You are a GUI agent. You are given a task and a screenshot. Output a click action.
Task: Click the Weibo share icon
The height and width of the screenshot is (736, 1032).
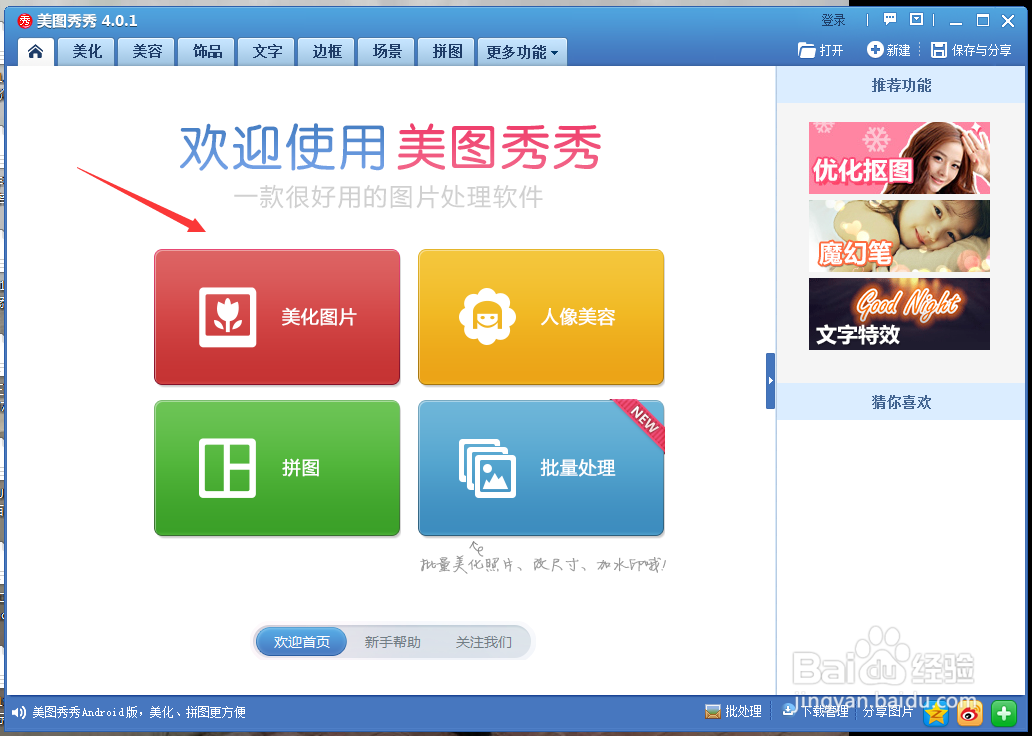point(969,713)
